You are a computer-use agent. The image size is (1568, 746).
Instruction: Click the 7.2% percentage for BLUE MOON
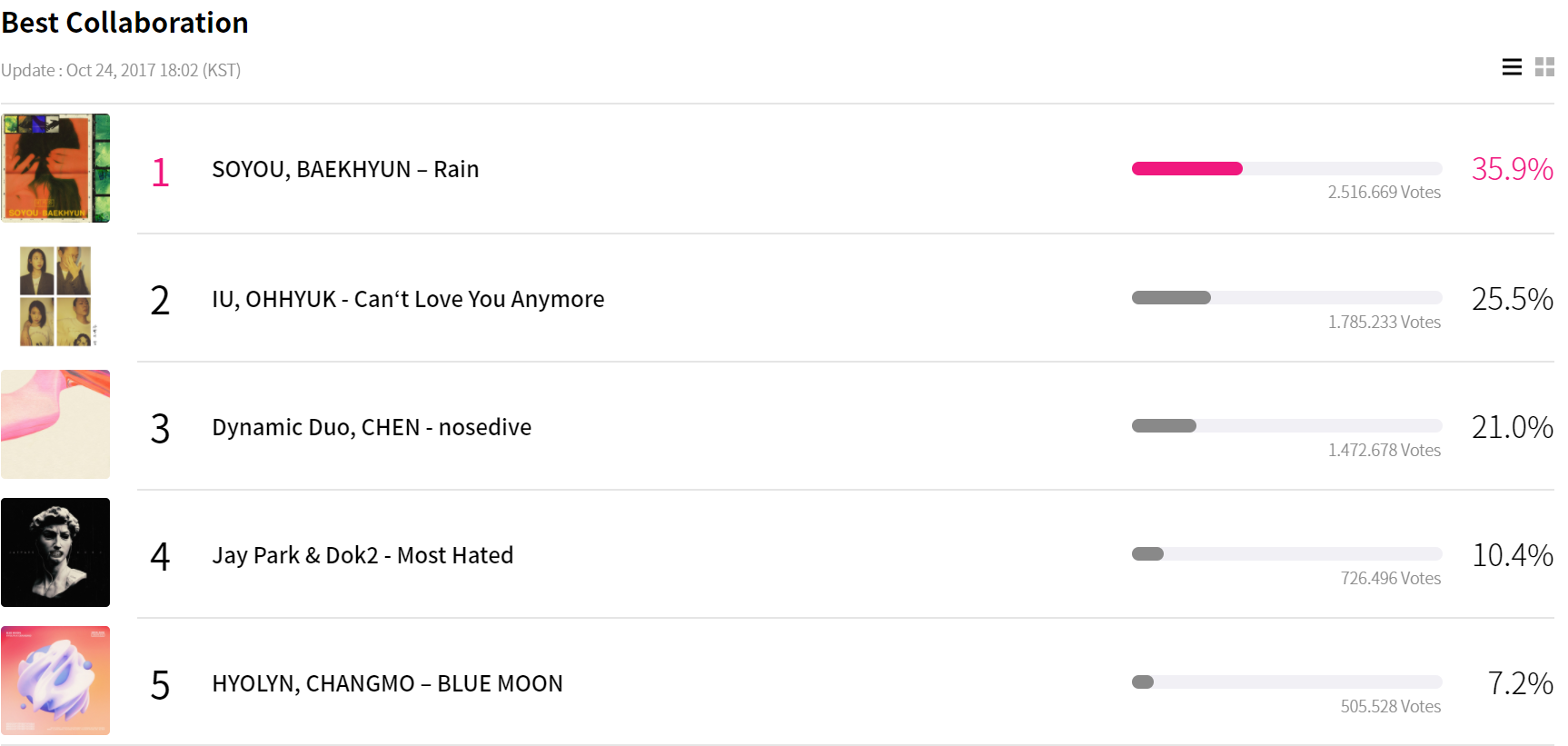click(1520, 683)
